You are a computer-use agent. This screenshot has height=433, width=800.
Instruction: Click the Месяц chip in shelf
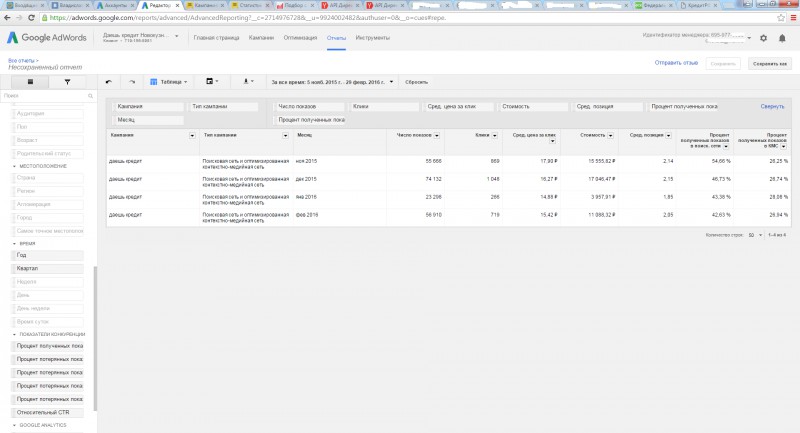(149, 120)
